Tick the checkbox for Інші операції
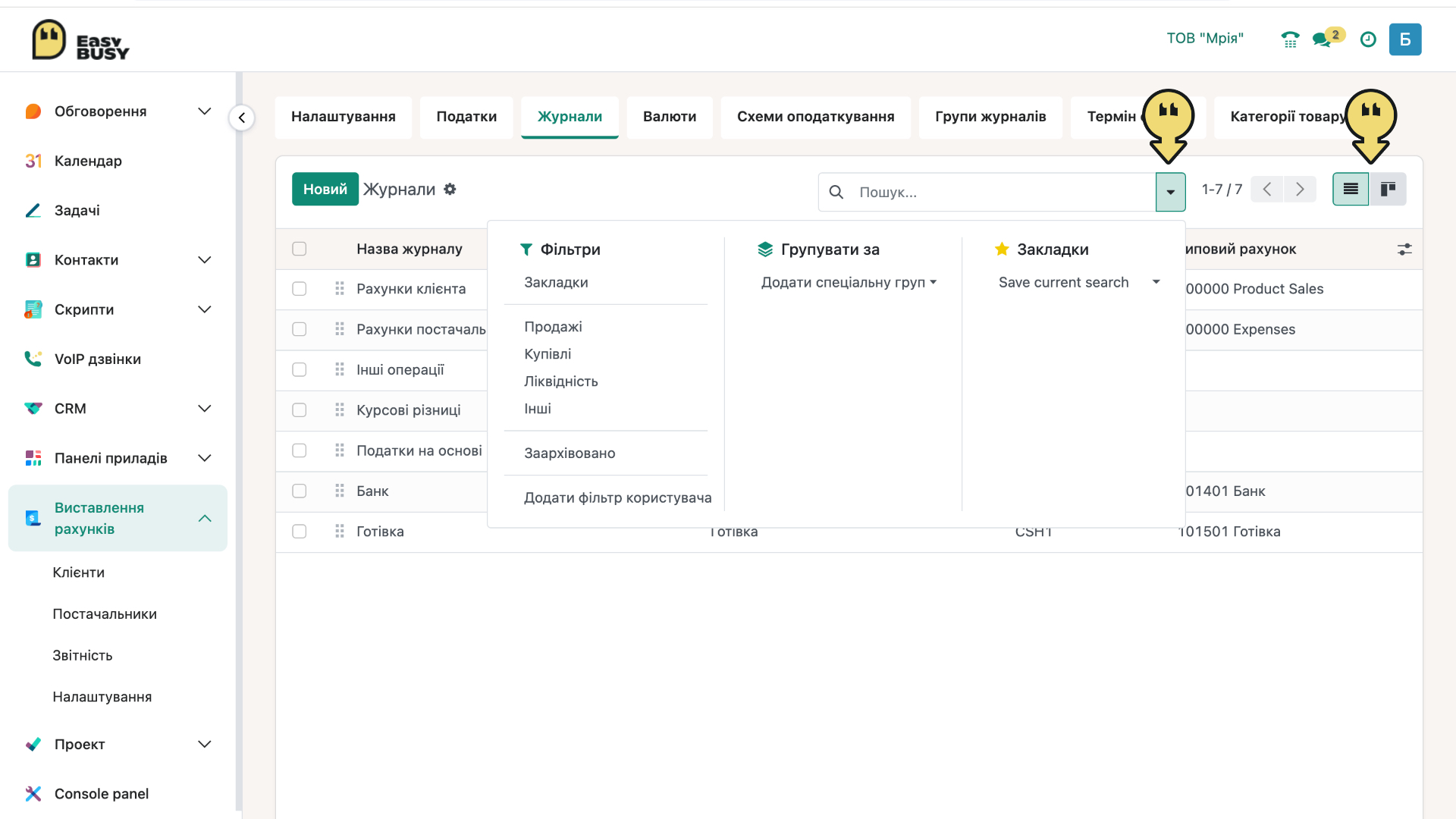 [300, 369]
